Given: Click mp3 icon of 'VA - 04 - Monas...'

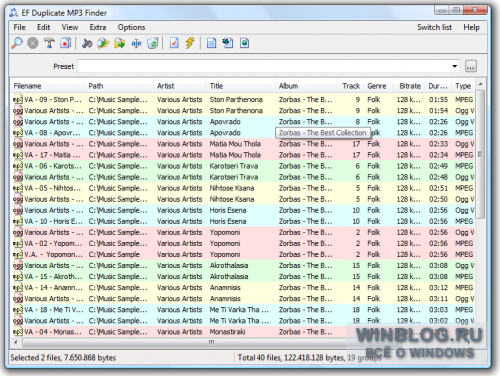Looking at the screenshot, I should (x=18, y=332).
